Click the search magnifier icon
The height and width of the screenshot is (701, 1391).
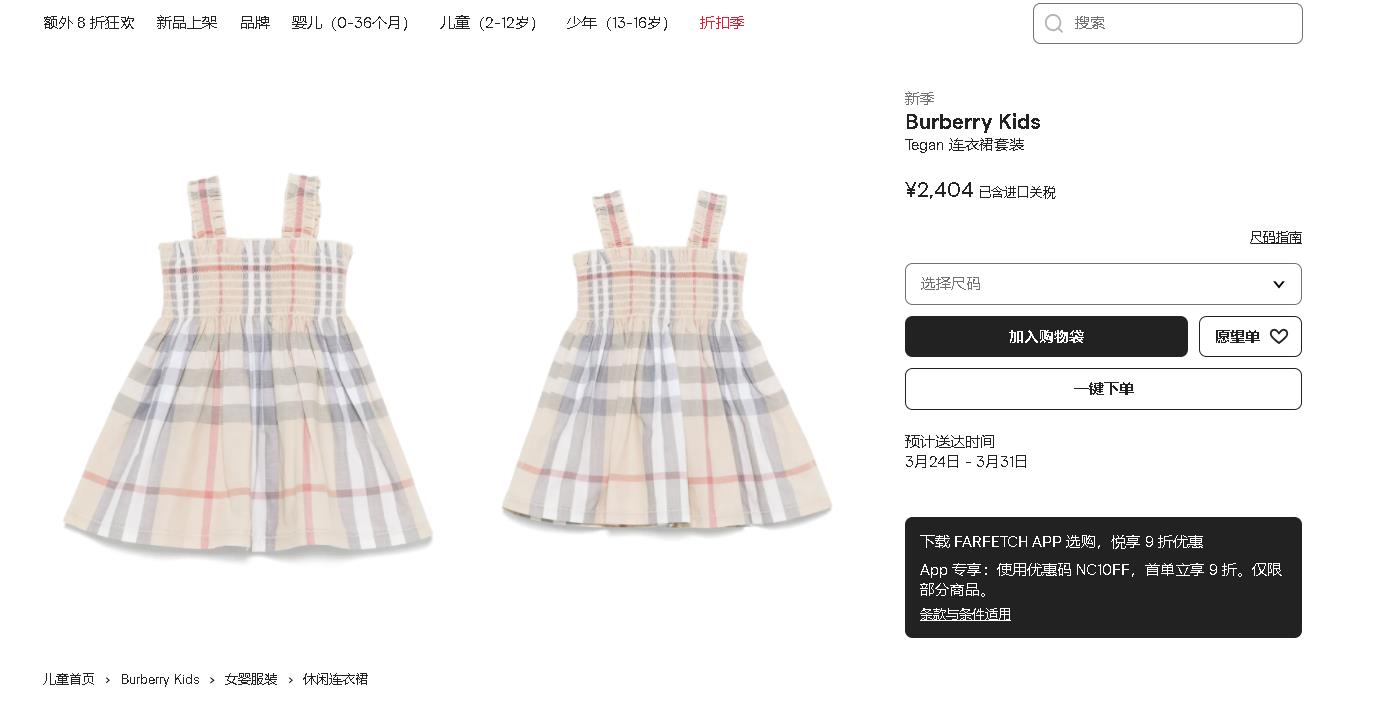(x=1054, y=23)
